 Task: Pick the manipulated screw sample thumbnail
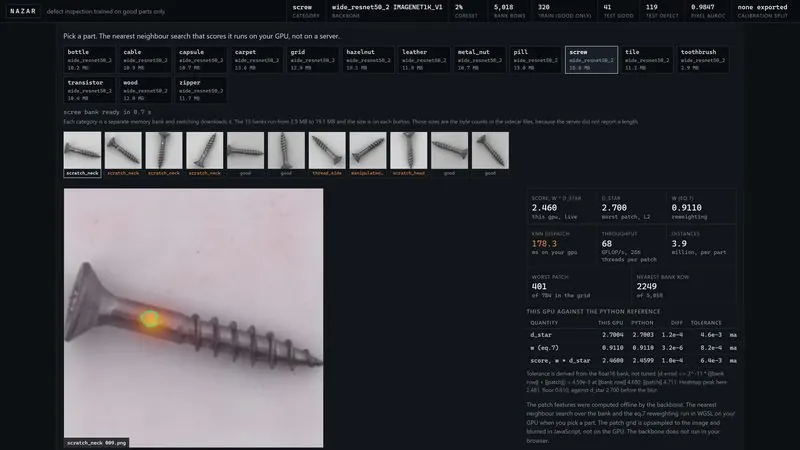(x=368, y=154)
